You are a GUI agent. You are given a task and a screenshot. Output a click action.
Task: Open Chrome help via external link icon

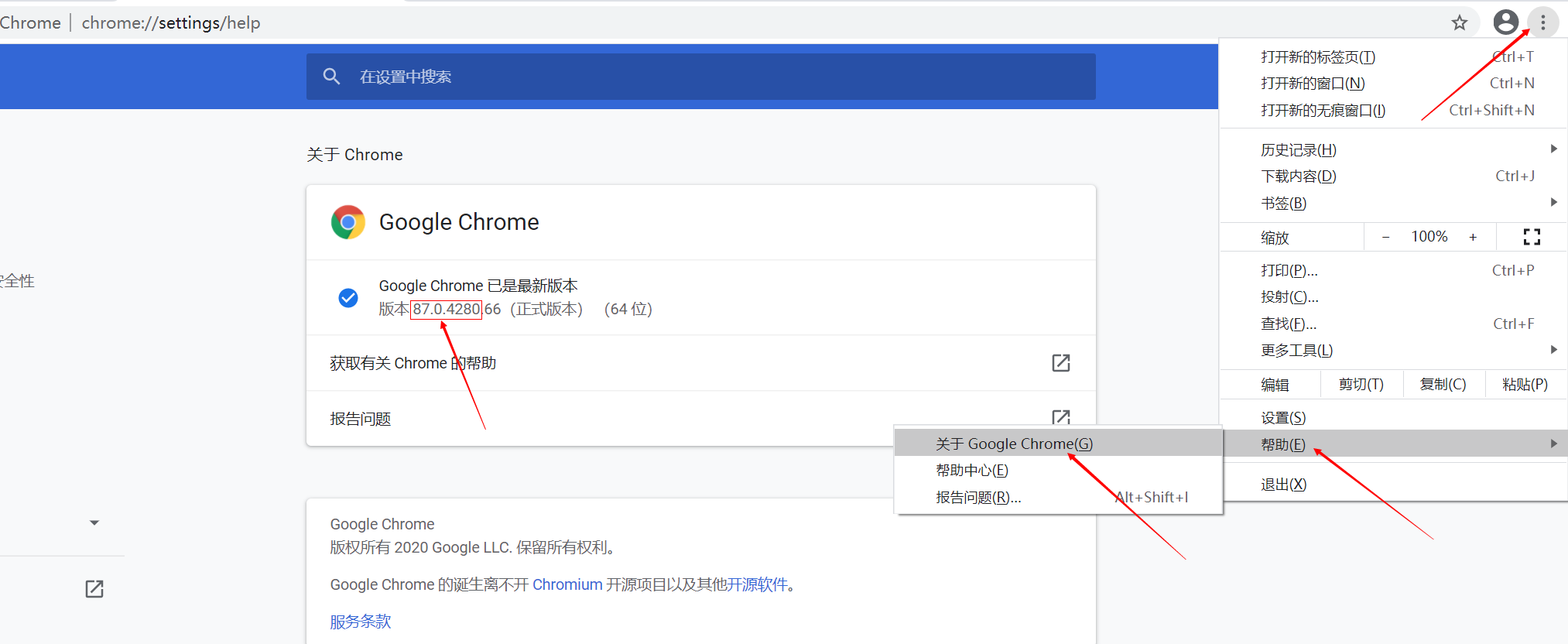click(1061, 363)
